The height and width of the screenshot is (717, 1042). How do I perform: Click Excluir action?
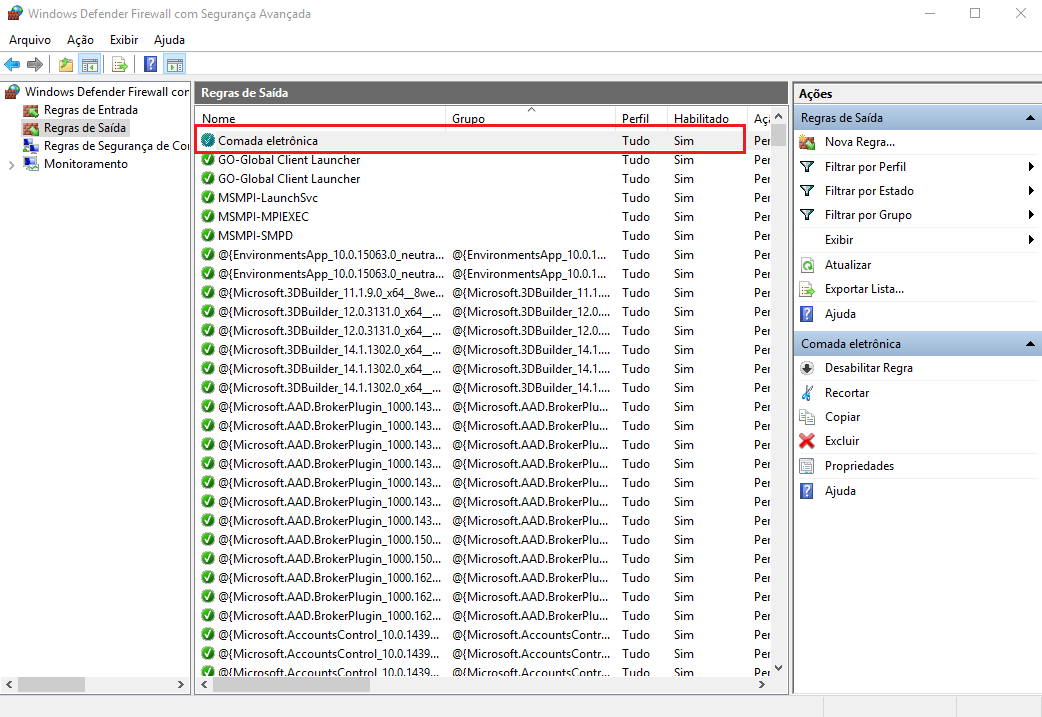pyautogui.click(x=842, y=441)
